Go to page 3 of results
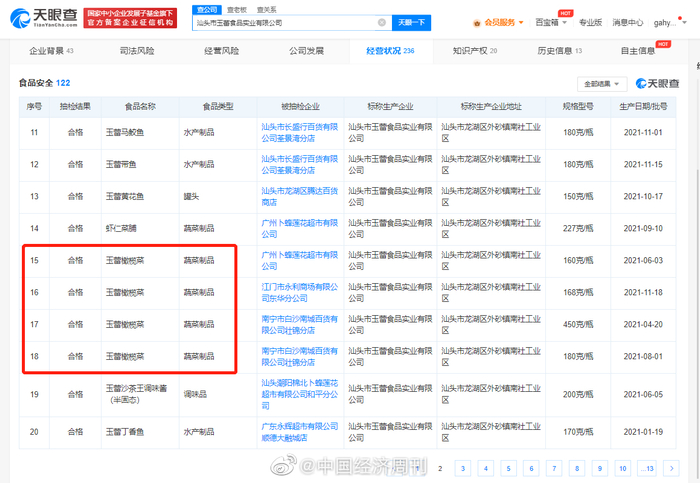 (462, 468)
